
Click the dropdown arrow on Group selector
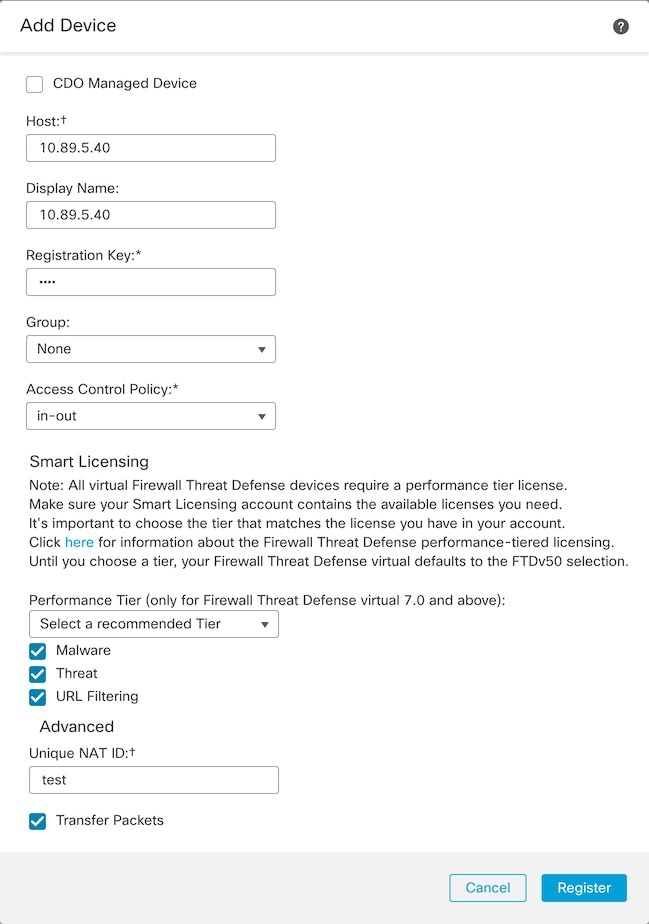(x=262, y=348)
